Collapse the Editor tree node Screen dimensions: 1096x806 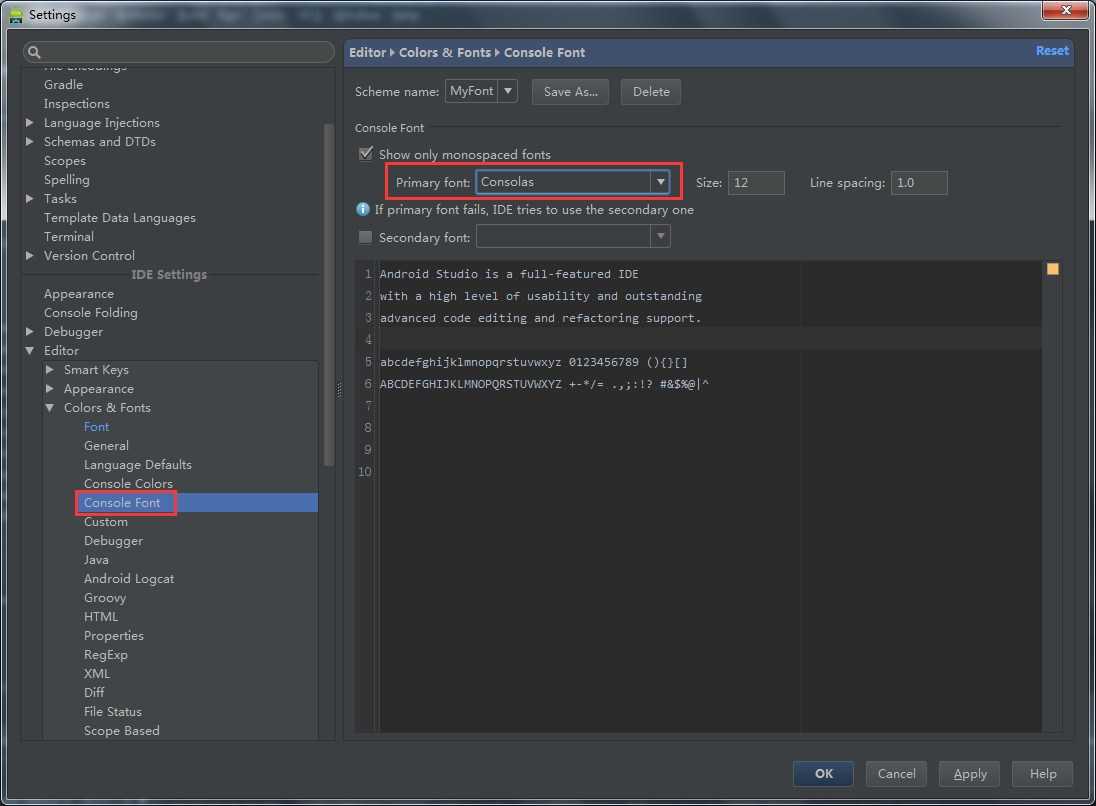point(29,350)
